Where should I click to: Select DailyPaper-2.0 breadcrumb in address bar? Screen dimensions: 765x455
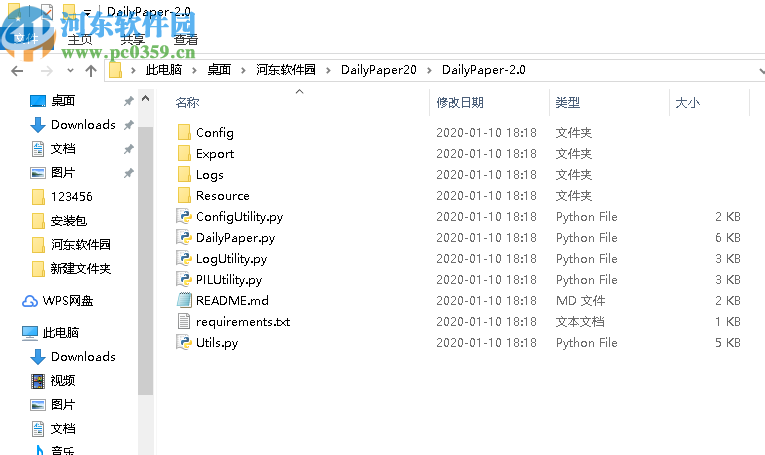coord(483,70)
